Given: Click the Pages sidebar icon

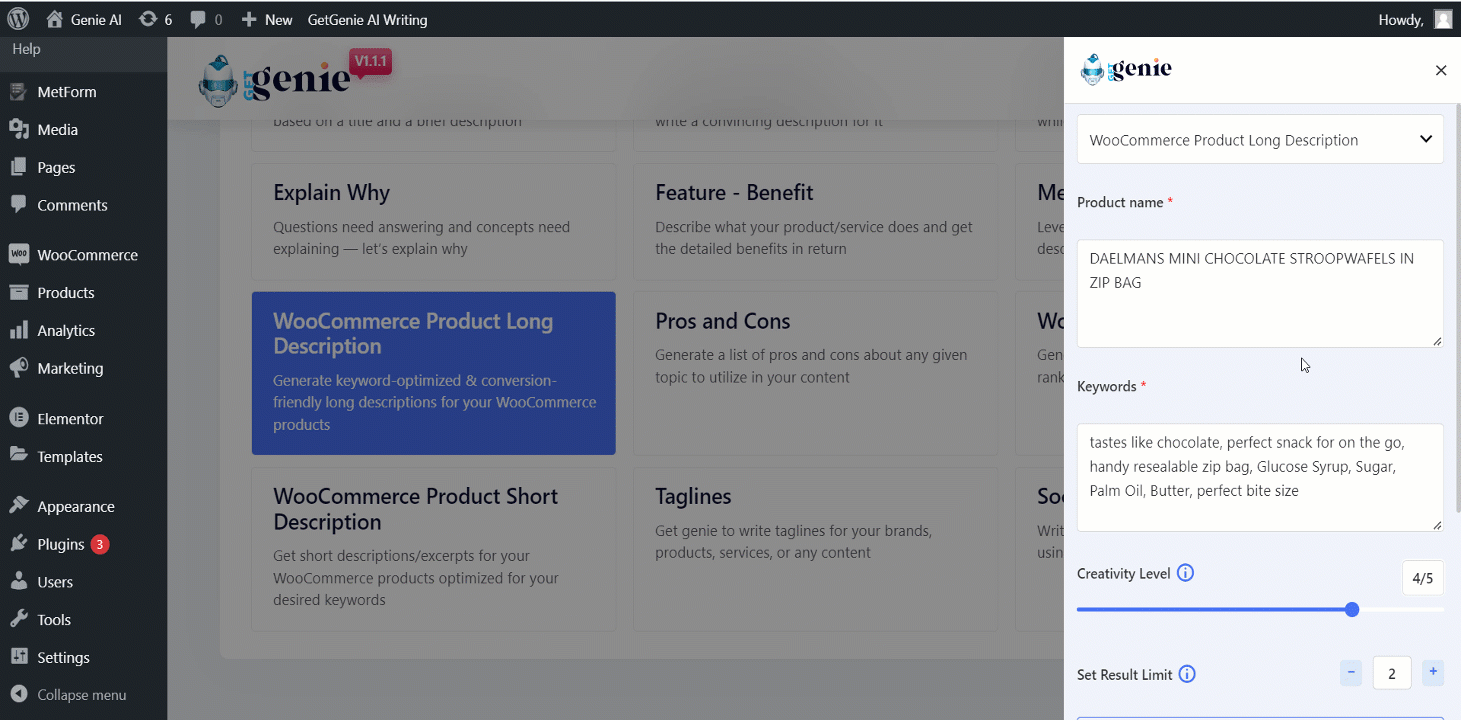Looking at the screenshot, I should tap(19, 168).
